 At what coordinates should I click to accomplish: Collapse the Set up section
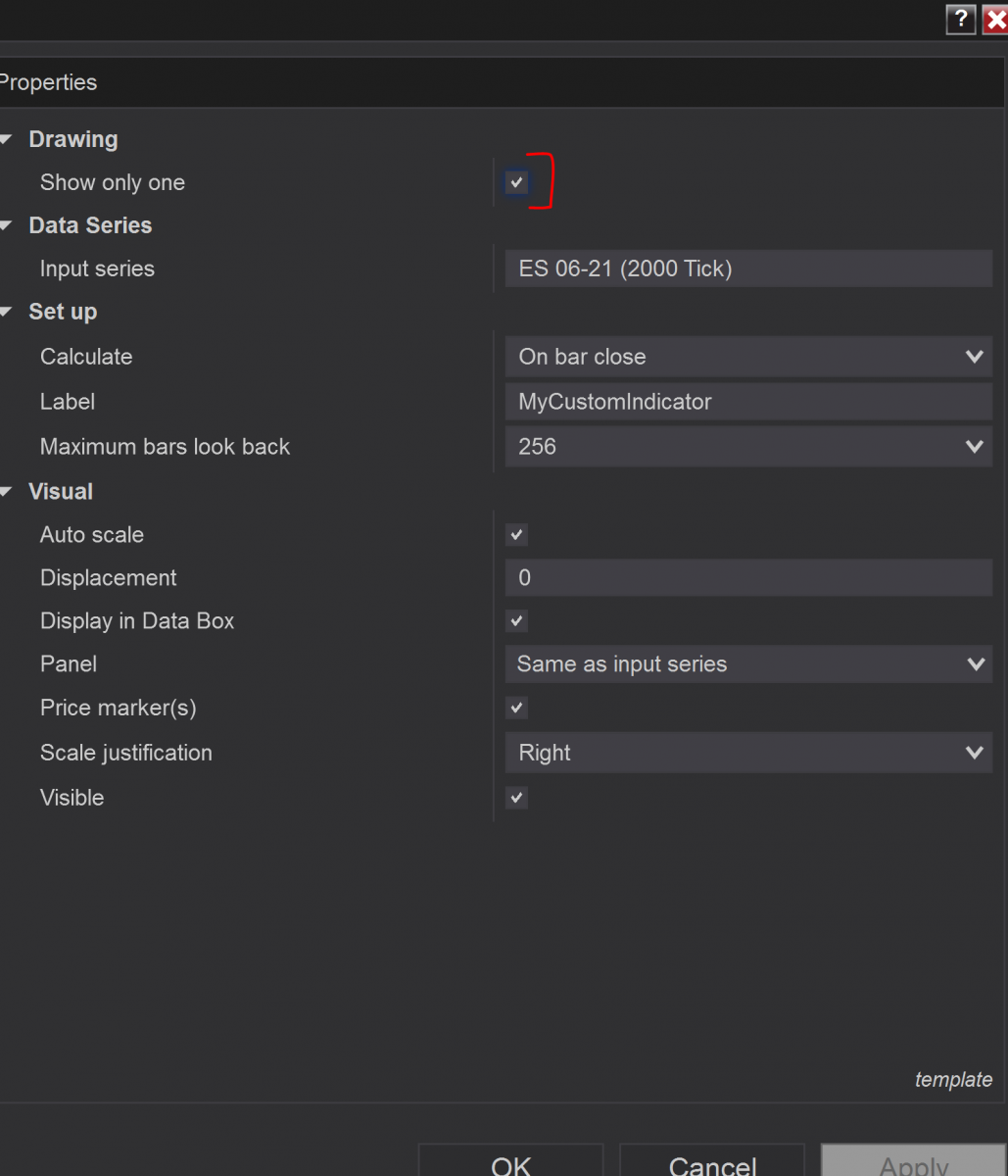click(7, 313)
